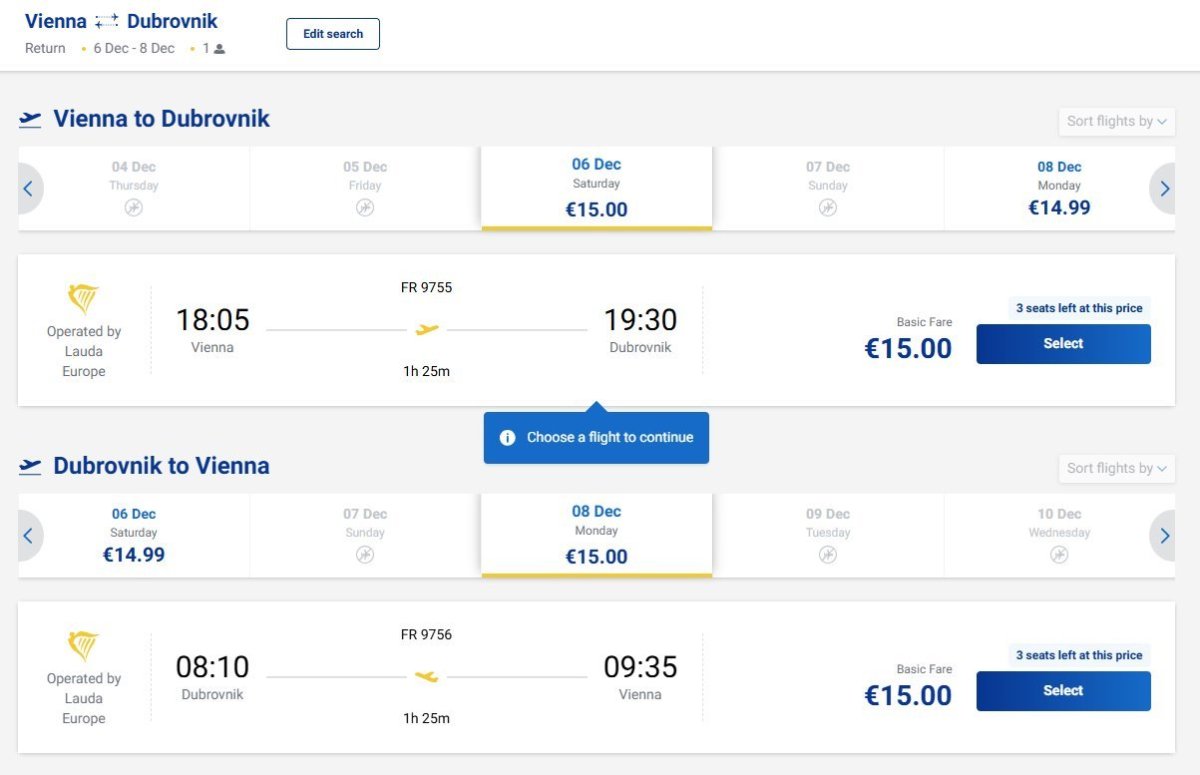The height and width of the screenshot is (775, 1200).
Task: Click the round-trip arrows icon between Vienna and Dubrovnik
Action: click(x=107, y=22)
